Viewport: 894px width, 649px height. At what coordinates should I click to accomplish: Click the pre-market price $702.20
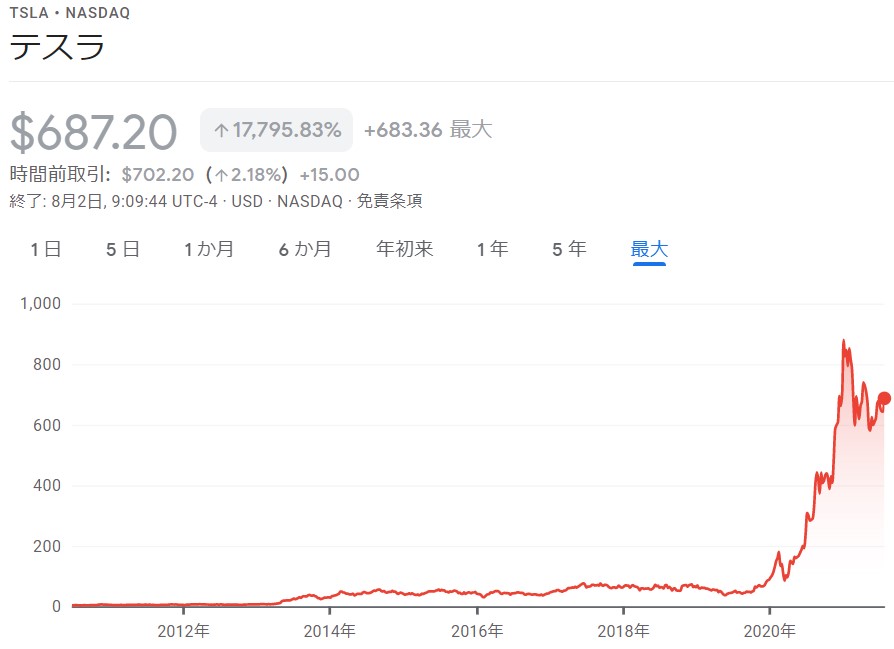[158, 175]
